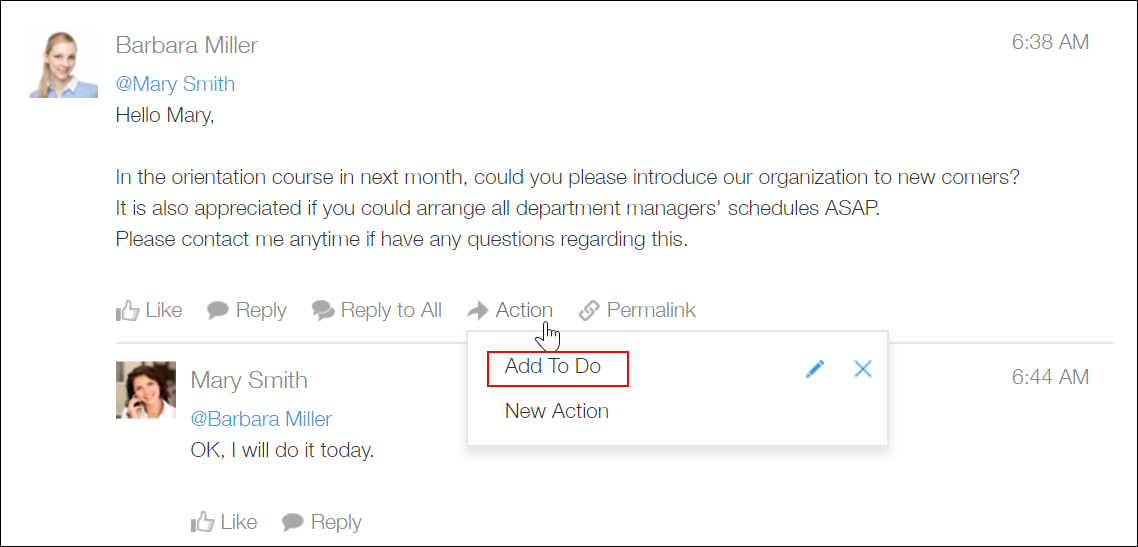The width and height of the screenshot is (1138, 547).
Task: Click the pencil edit icon in the Action popup
Action: click(815, 369)
